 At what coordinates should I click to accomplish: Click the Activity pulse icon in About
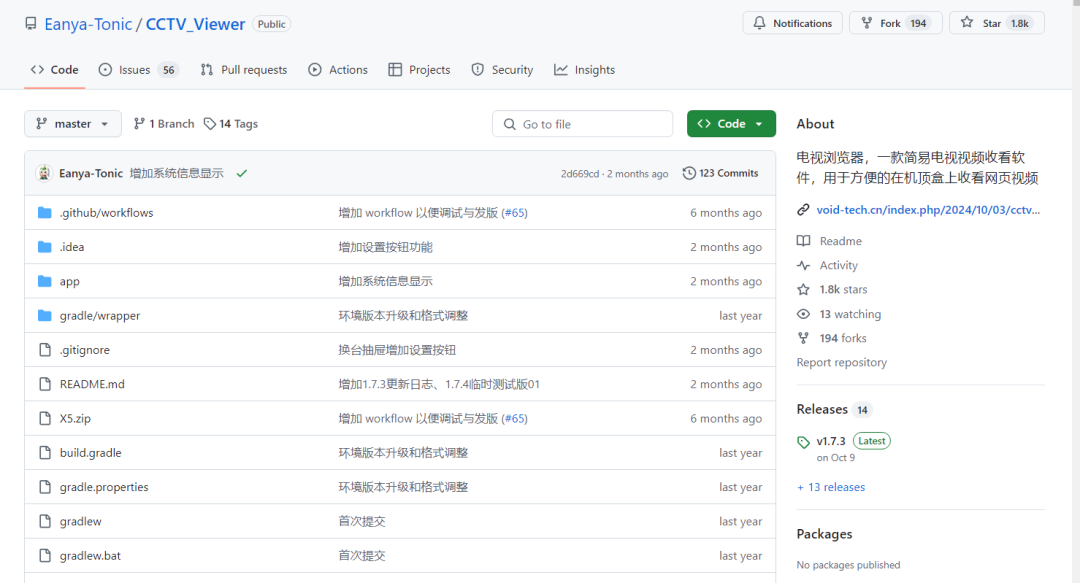(803, 265)
